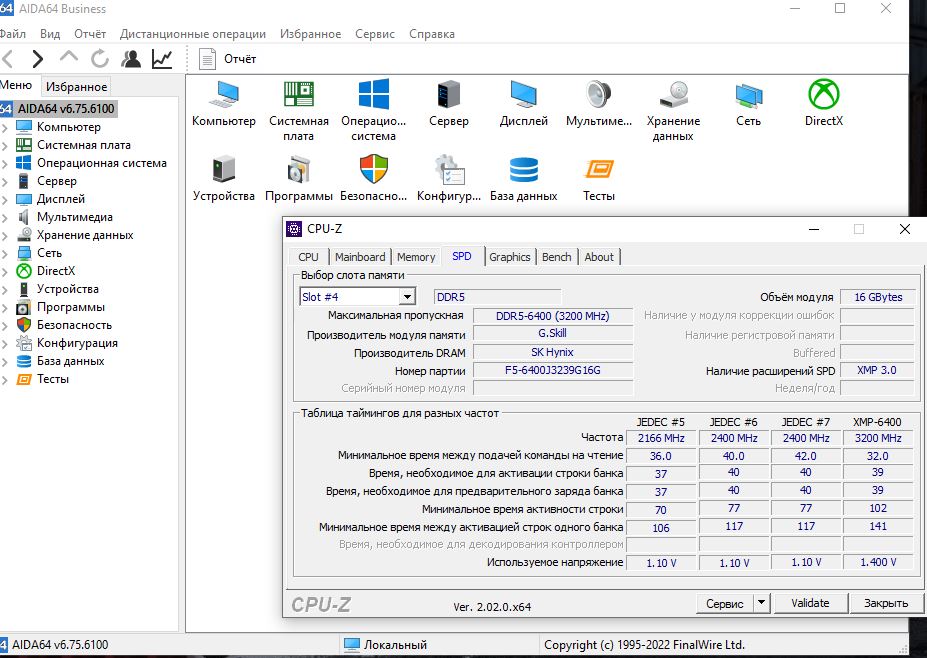Open the Отчёт menu in menu bar
The width and height of the screenshot is (927, 658).
click(x=90, y=34)
